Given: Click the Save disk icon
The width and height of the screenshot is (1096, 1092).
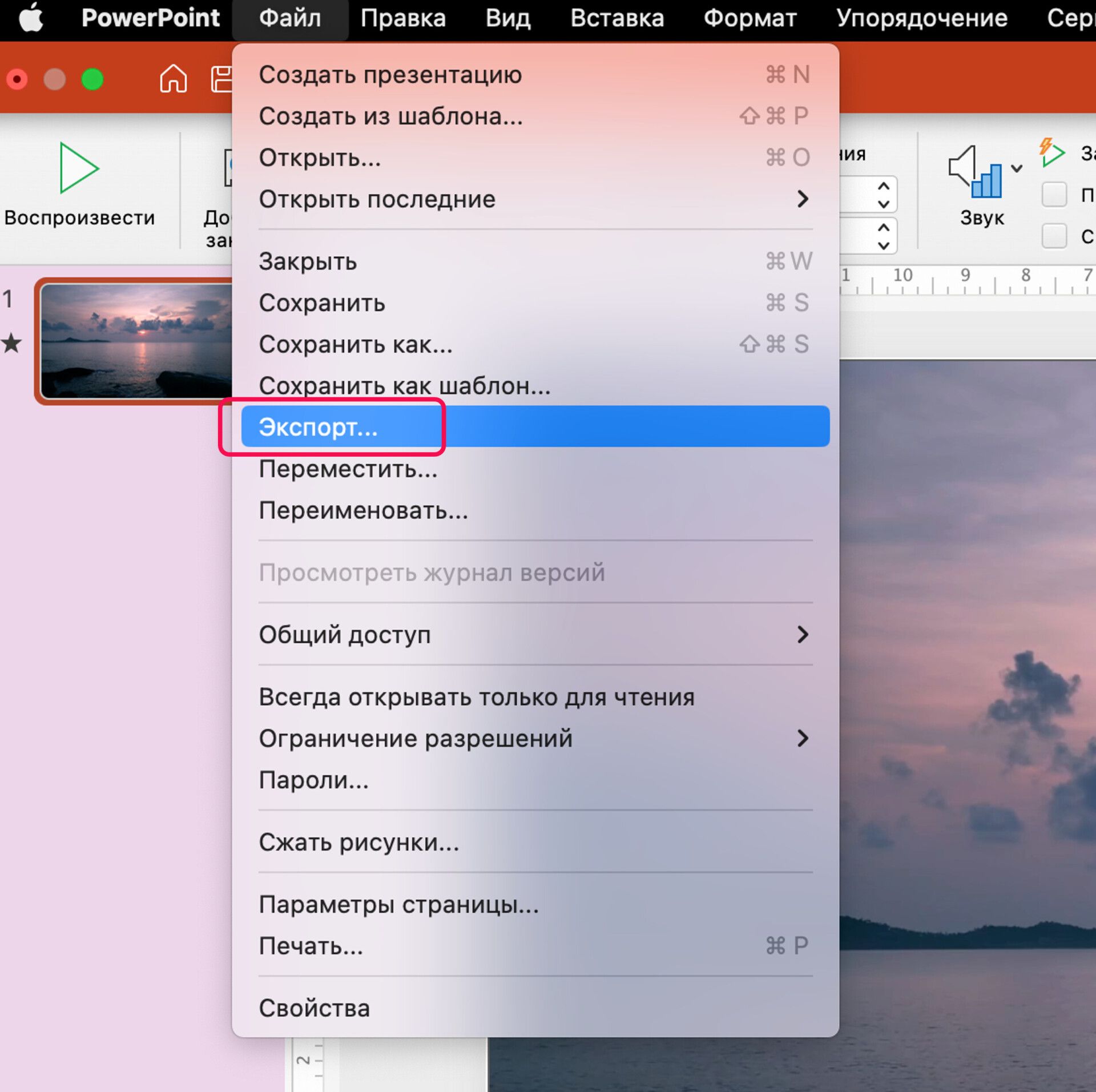Looking at the screenshot, I should pyautogui.click(x=221, y=79).
